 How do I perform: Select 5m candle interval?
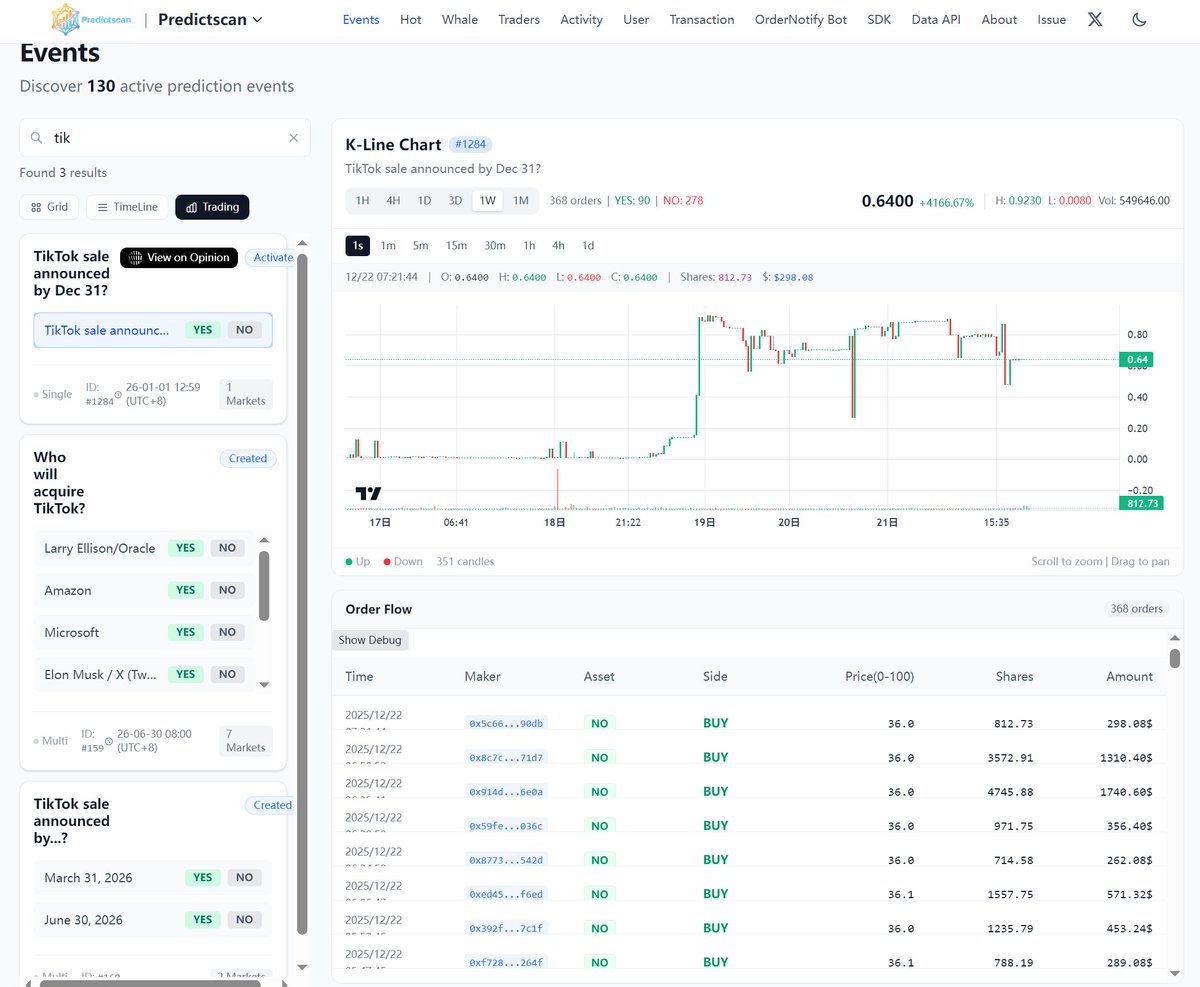(420, 245)
